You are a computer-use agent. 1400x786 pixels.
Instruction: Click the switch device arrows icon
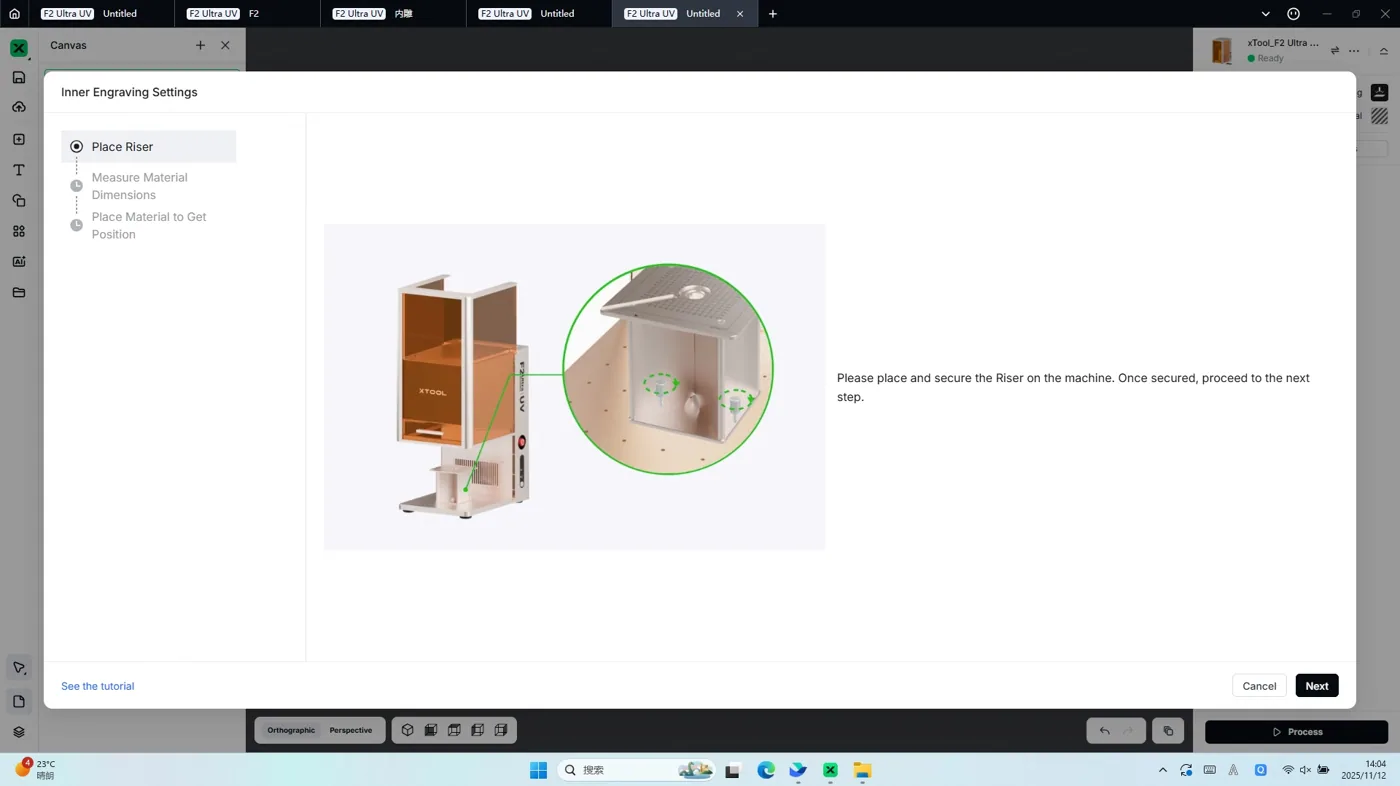1334,51
